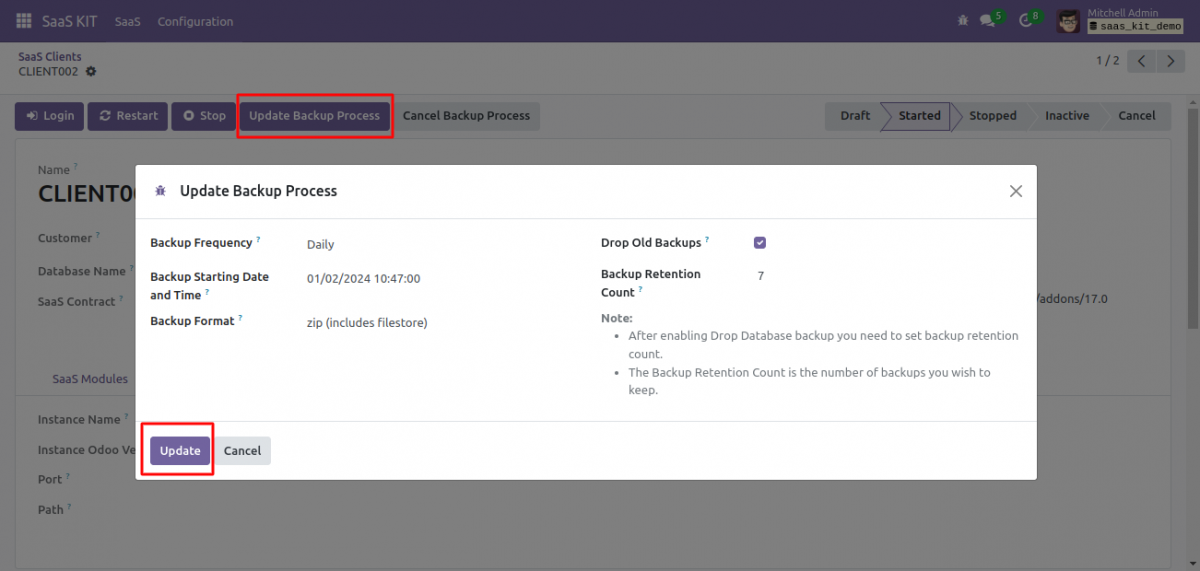This screenshot has height=571, width=1200.
Task: Open the SaaS Clients breadcrumb link
Action: (50, 57)
